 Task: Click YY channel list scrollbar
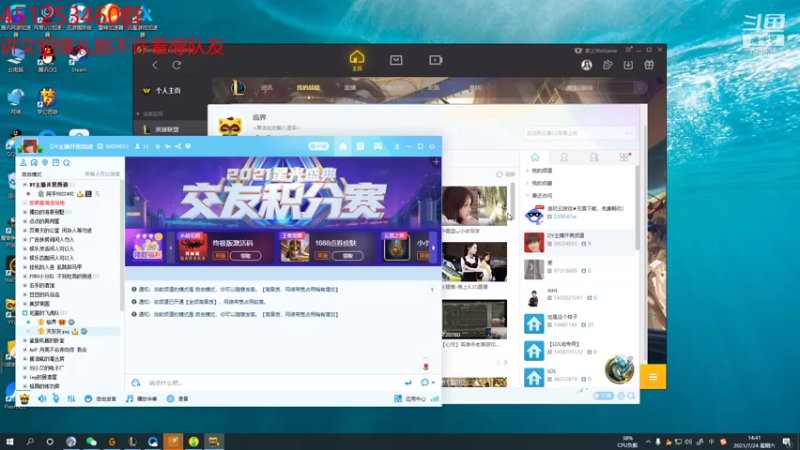(121, 245)
